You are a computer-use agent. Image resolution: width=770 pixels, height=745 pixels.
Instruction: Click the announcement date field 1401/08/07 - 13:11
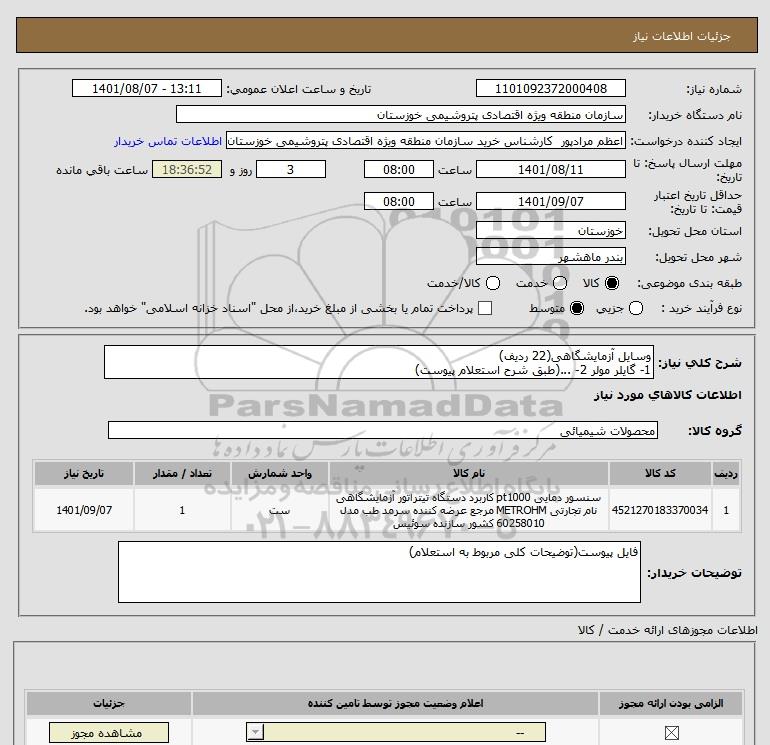(147, 88)
